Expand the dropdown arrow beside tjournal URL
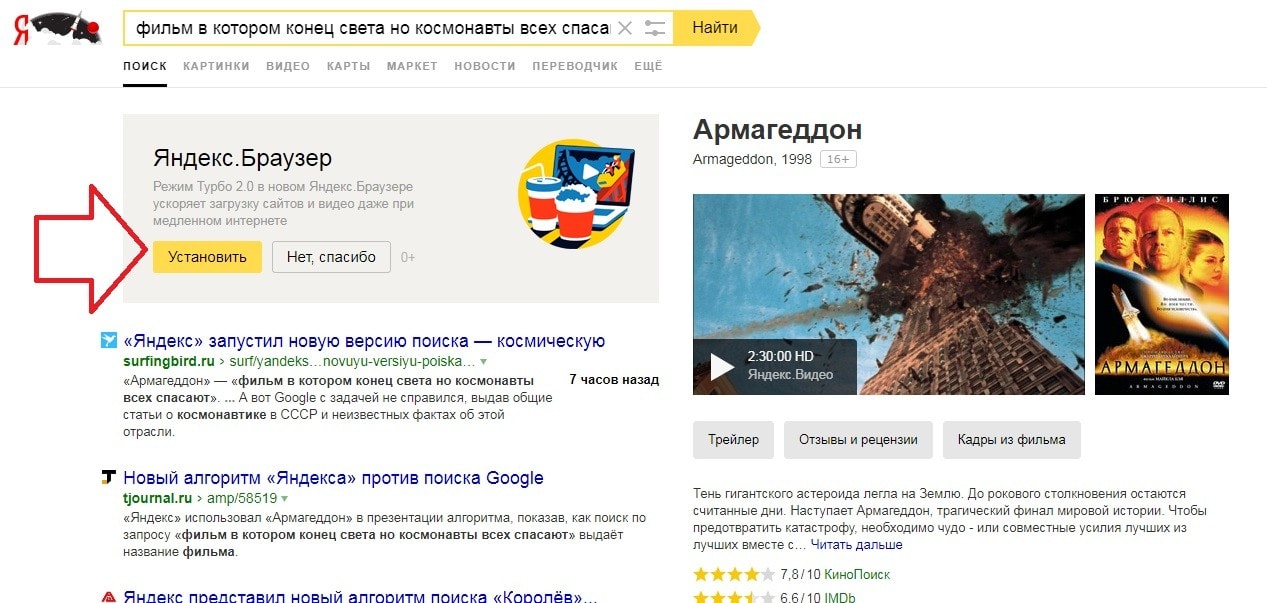The image size is (1267, 603). (284, 498)
